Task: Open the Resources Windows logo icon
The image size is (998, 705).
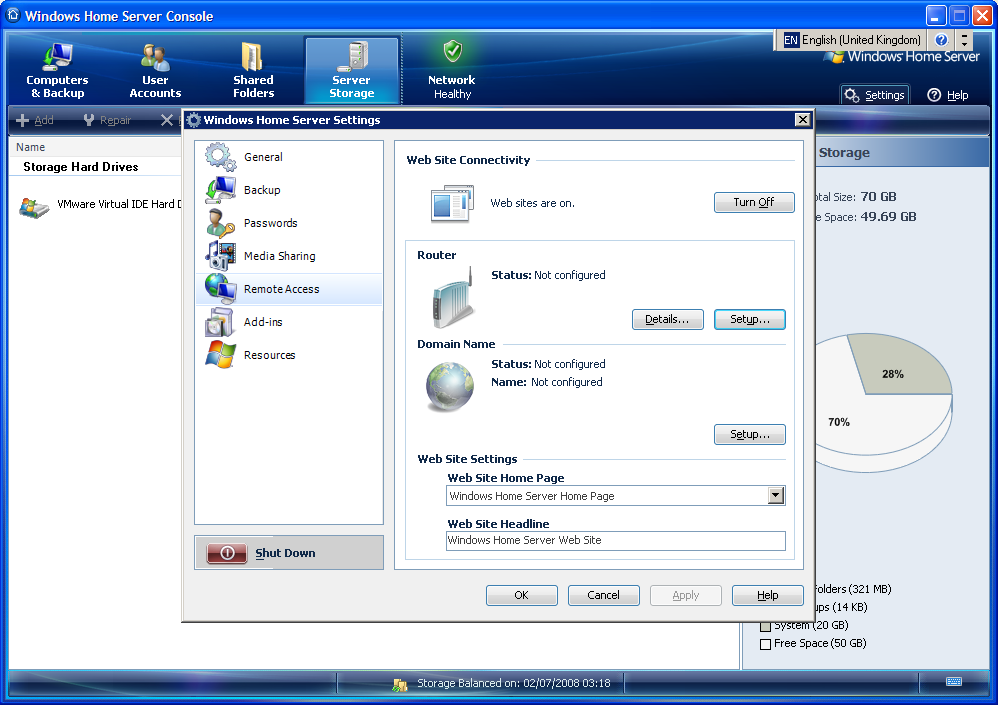Action: (x=220, y=355)
